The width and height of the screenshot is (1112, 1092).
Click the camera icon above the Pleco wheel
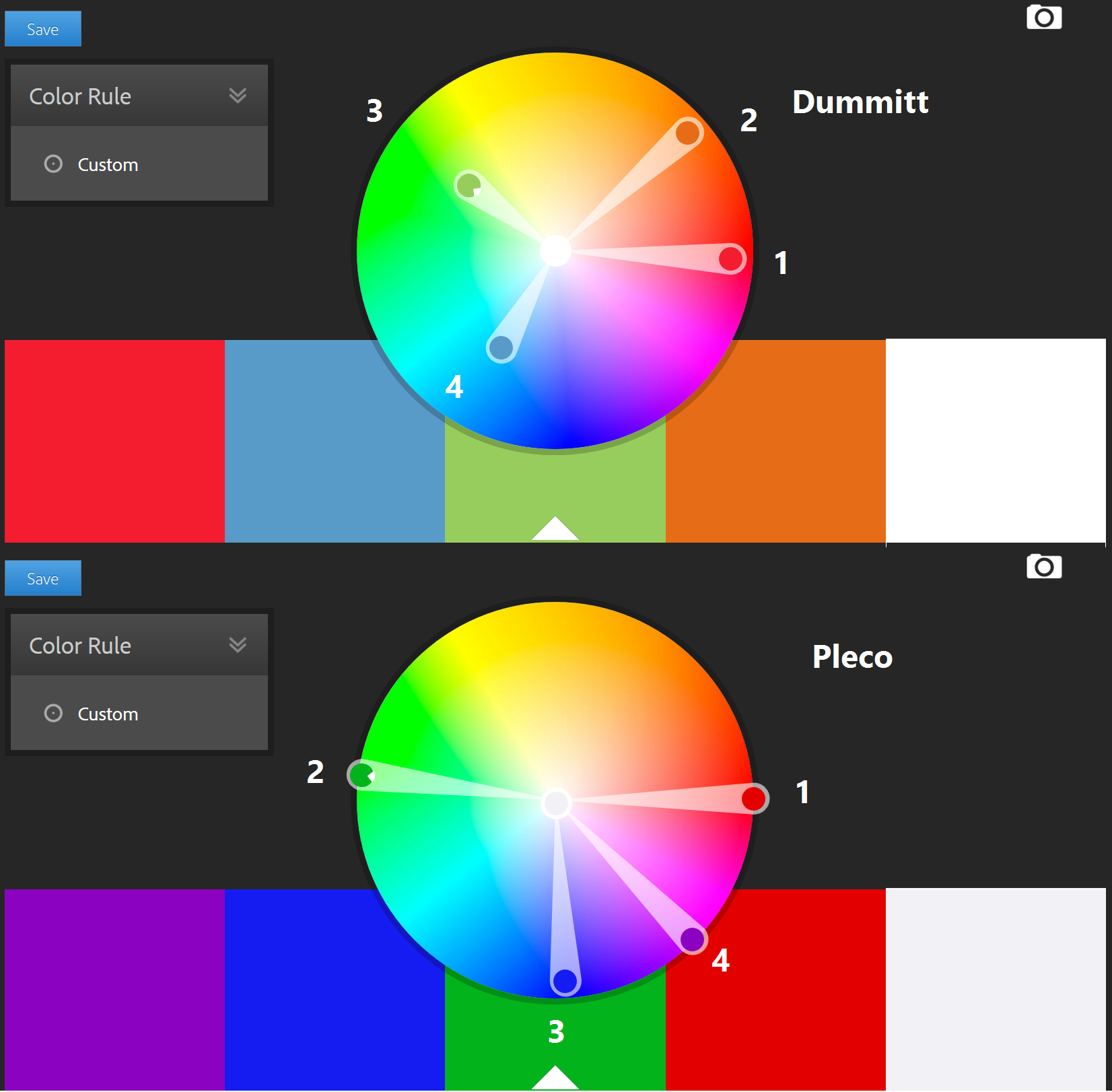tap(1043, 567)
